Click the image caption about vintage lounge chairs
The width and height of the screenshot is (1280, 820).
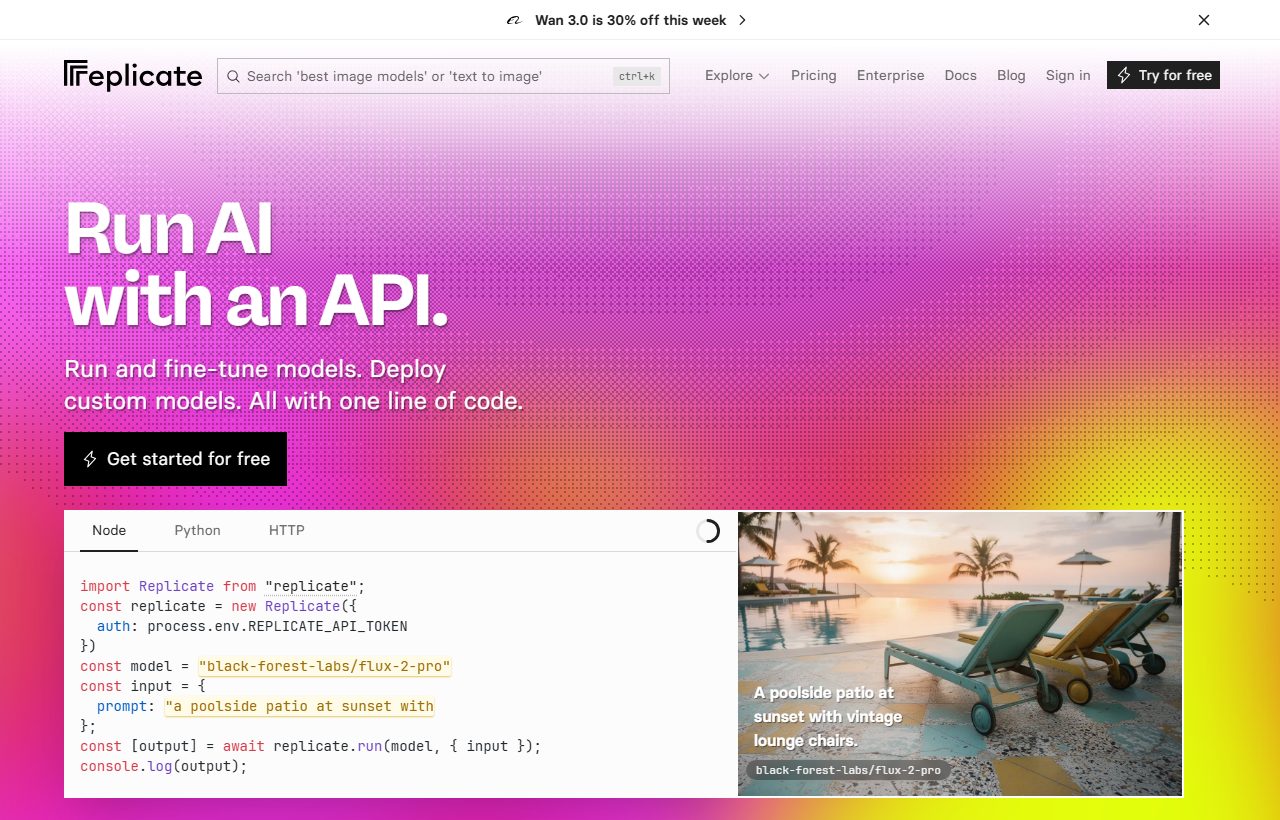[x=828, y=717]
